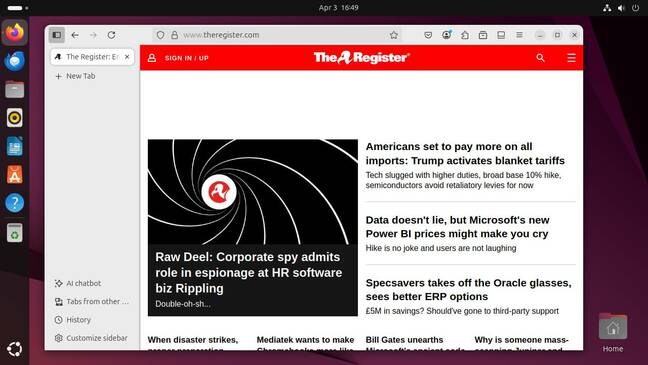This screenshot has height=365, width=648.
Task: Open The Register search icon
Action: click(540, 58)
